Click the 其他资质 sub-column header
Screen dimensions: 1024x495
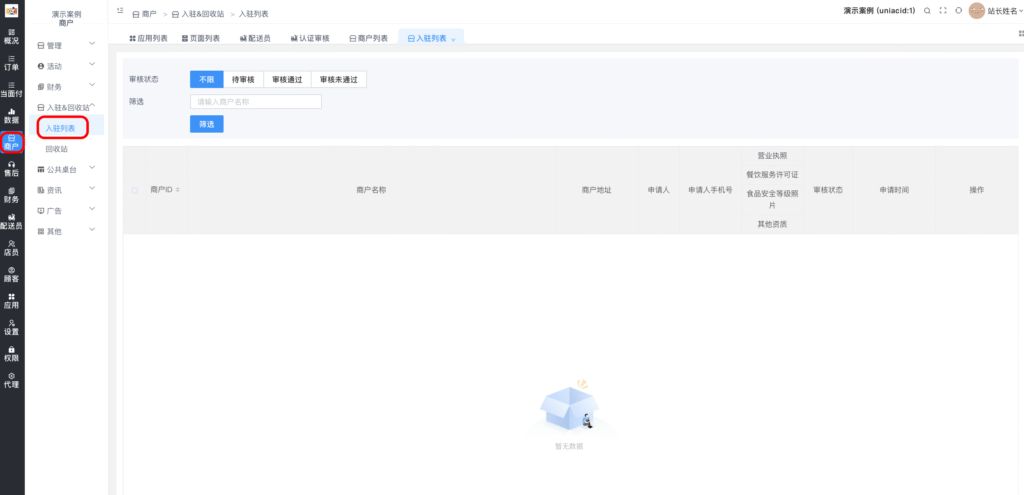pos(772,224)
